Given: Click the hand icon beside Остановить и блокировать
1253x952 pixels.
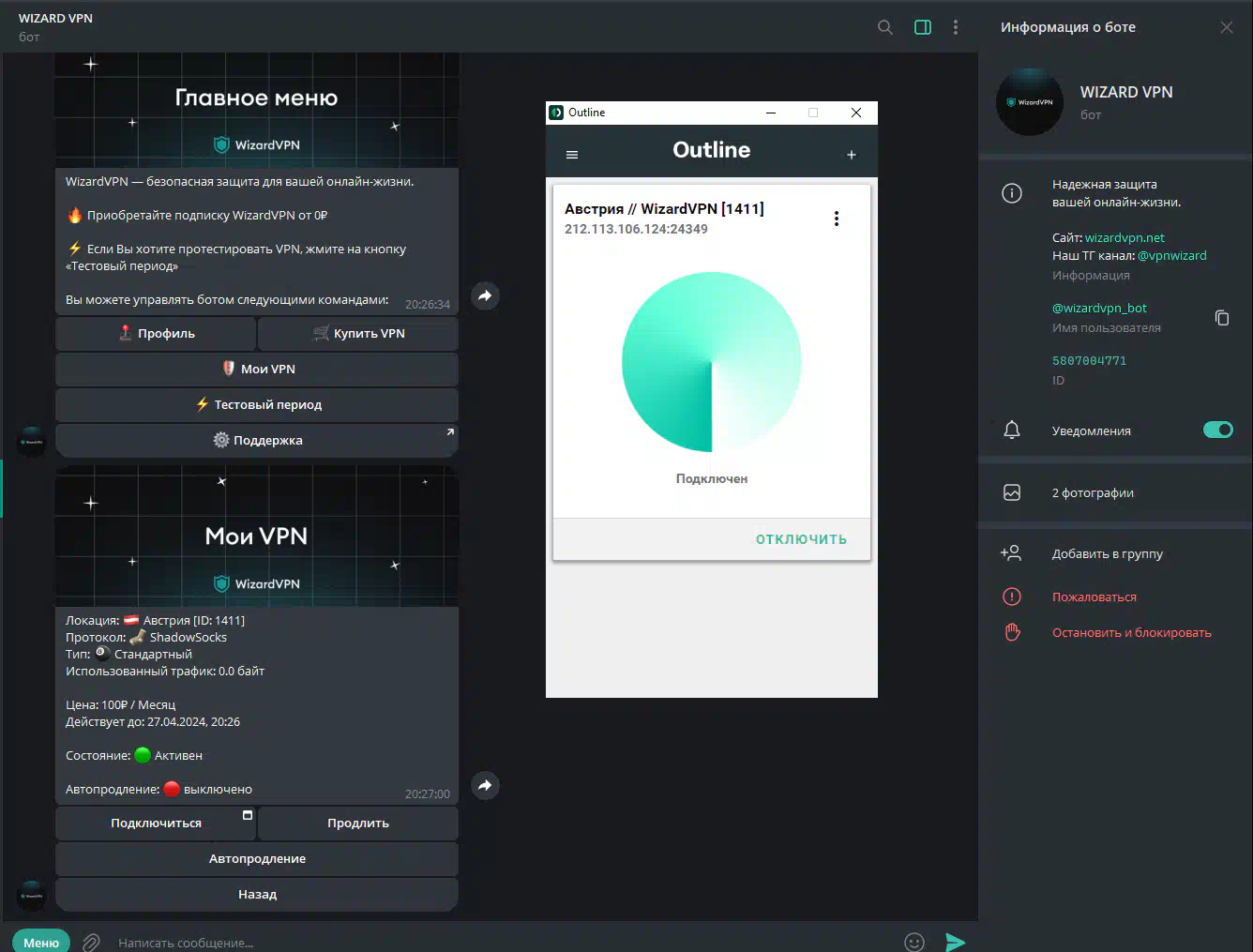Looking at the screenshot, I should (x=1012, y=632).
